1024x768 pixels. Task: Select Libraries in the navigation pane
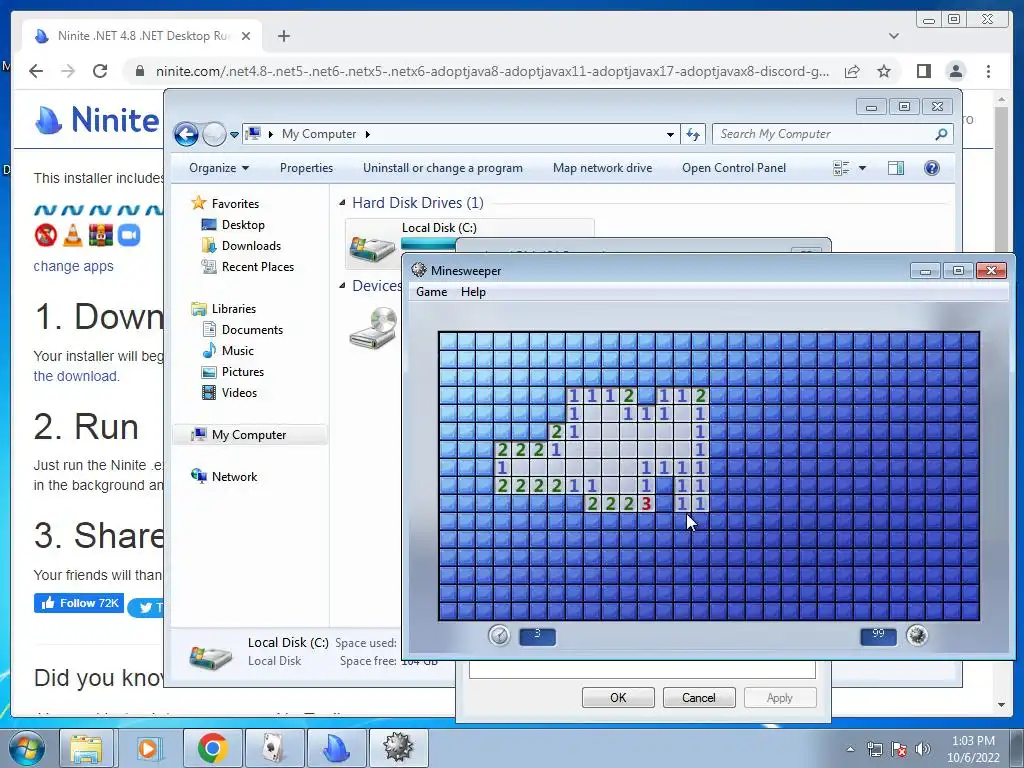click(x=233, y=309)
